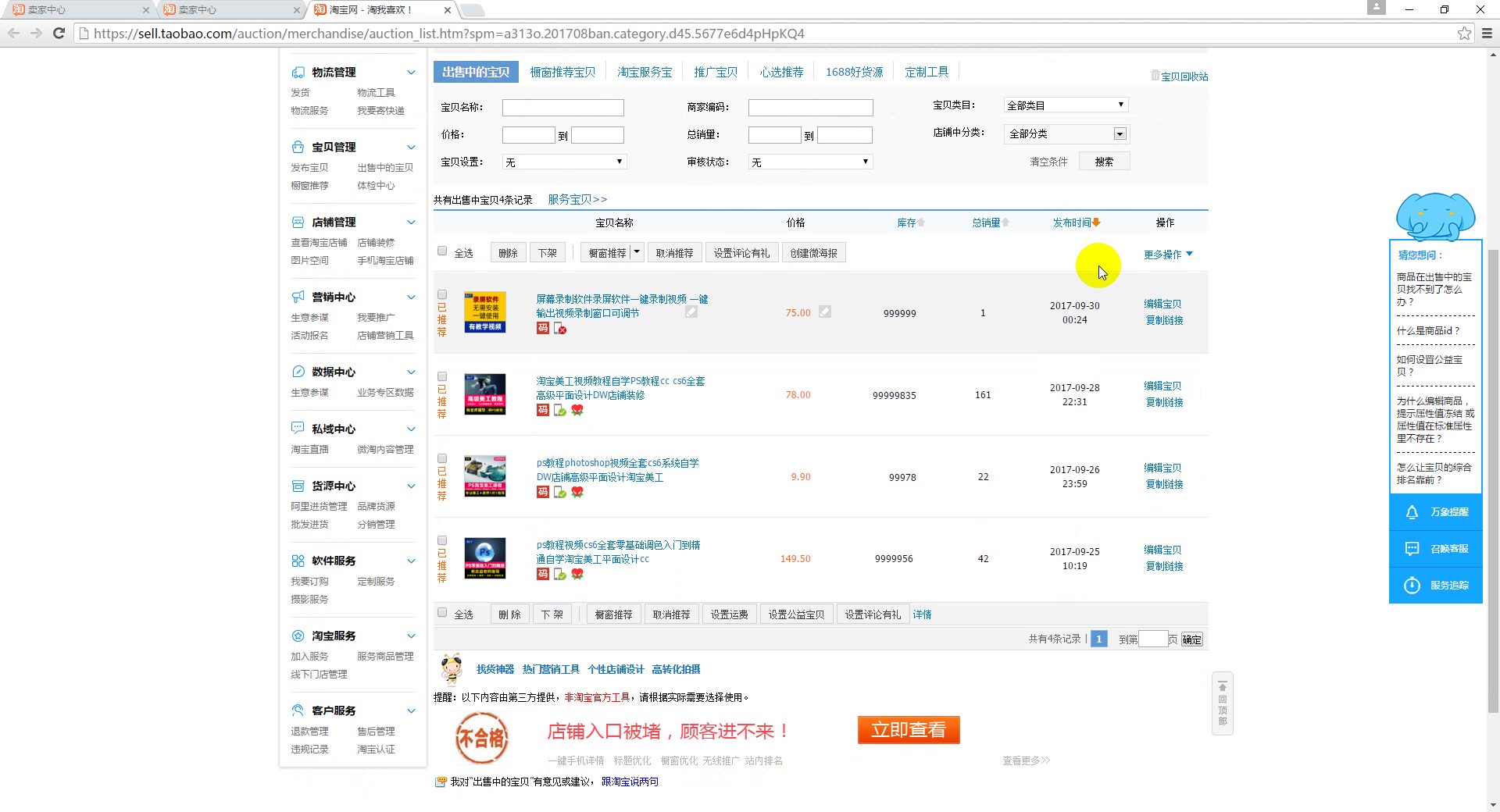This screenshot has width=1500, height=812.
Task: Click the 宝贝名称 input field
Action: [563, 108]
